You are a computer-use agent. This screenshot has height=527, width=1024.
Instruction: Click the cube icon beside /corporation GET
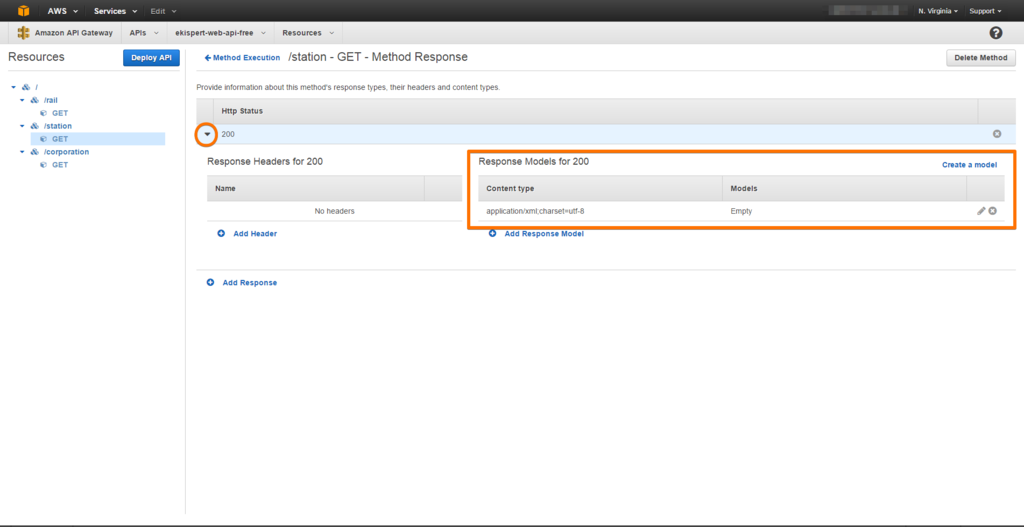pyautogui.click(x=44, y=165)
